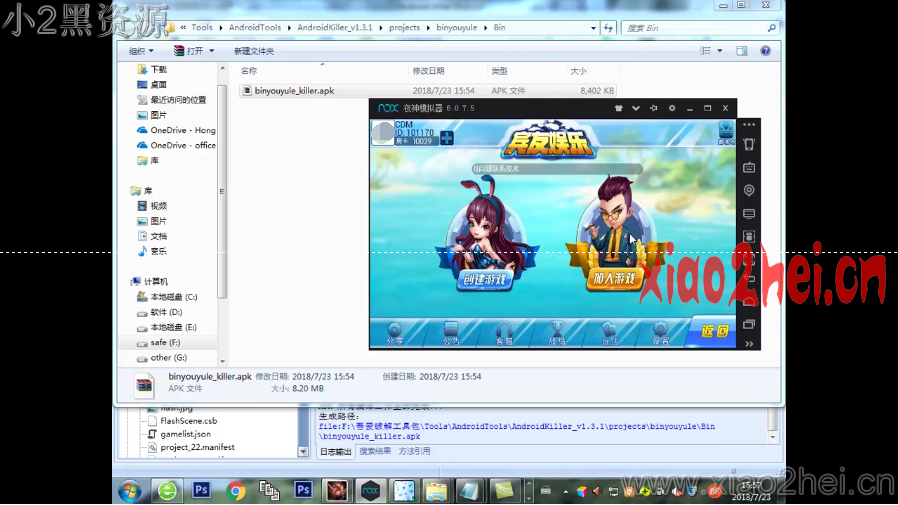Click the Nox multi-window icon
Image resolution: width=898 pixels, height=505 pixels.
click(x=749, y=324)
